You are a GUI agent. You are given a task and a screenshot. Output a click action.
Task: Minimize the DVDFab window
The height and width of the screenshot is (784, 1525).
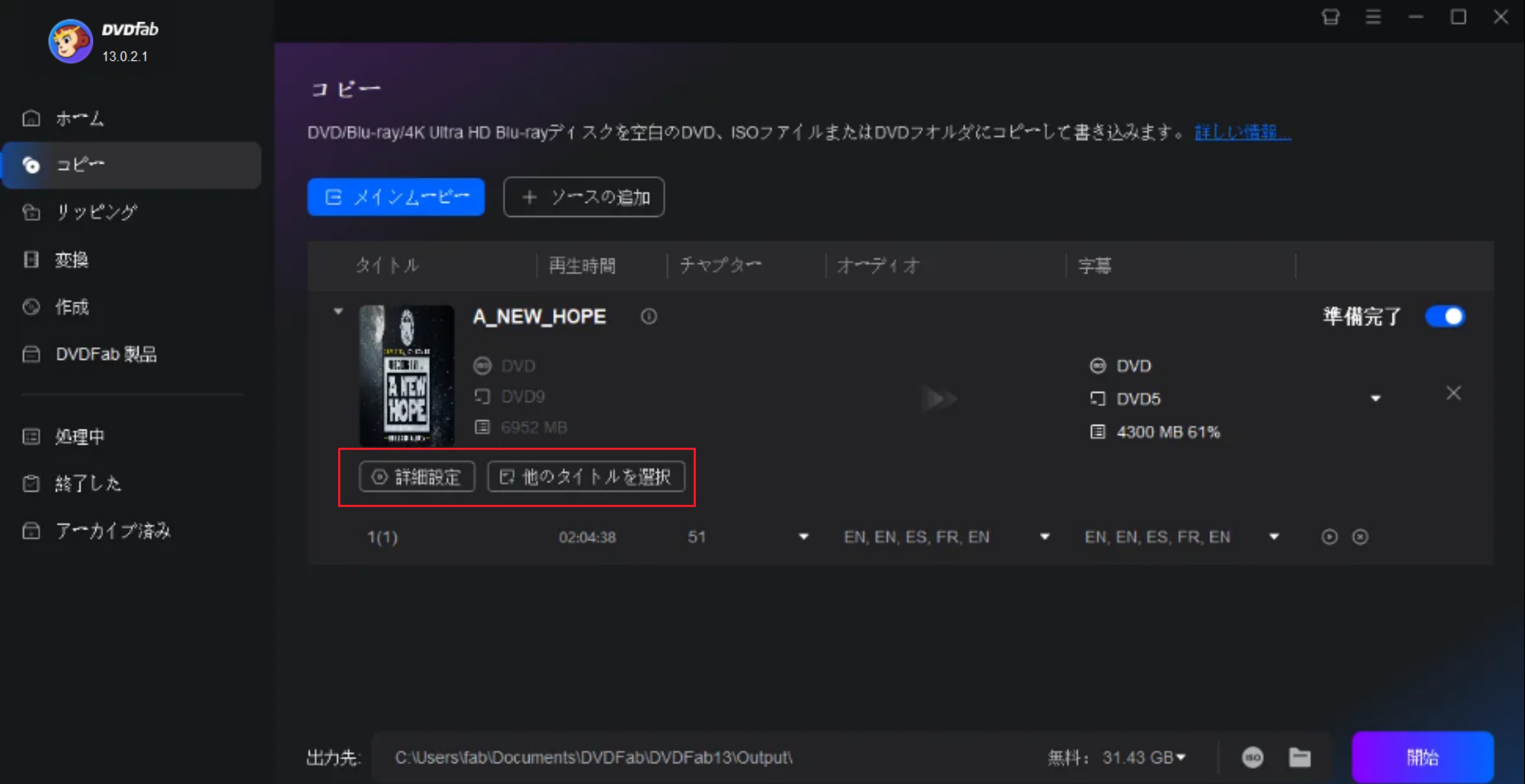(1416, 17)
